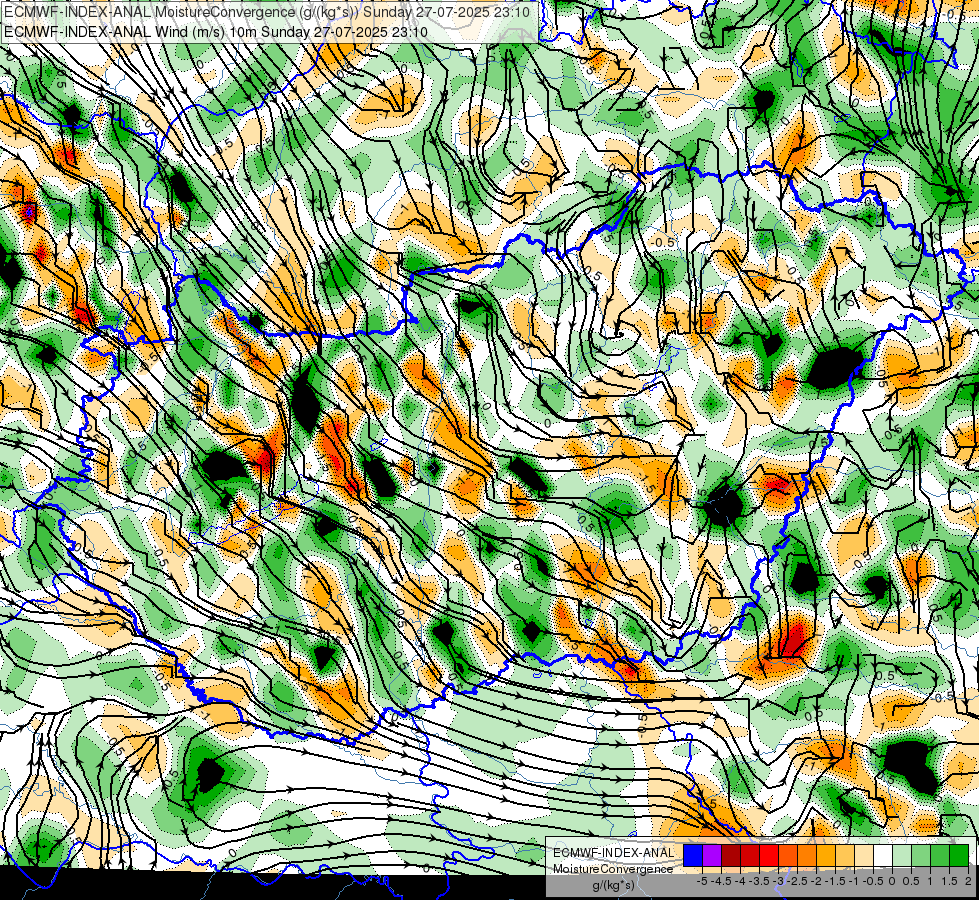Click the -4 legend tick value
The width and height of the screenshot is (979, 900).
(740, 881)
